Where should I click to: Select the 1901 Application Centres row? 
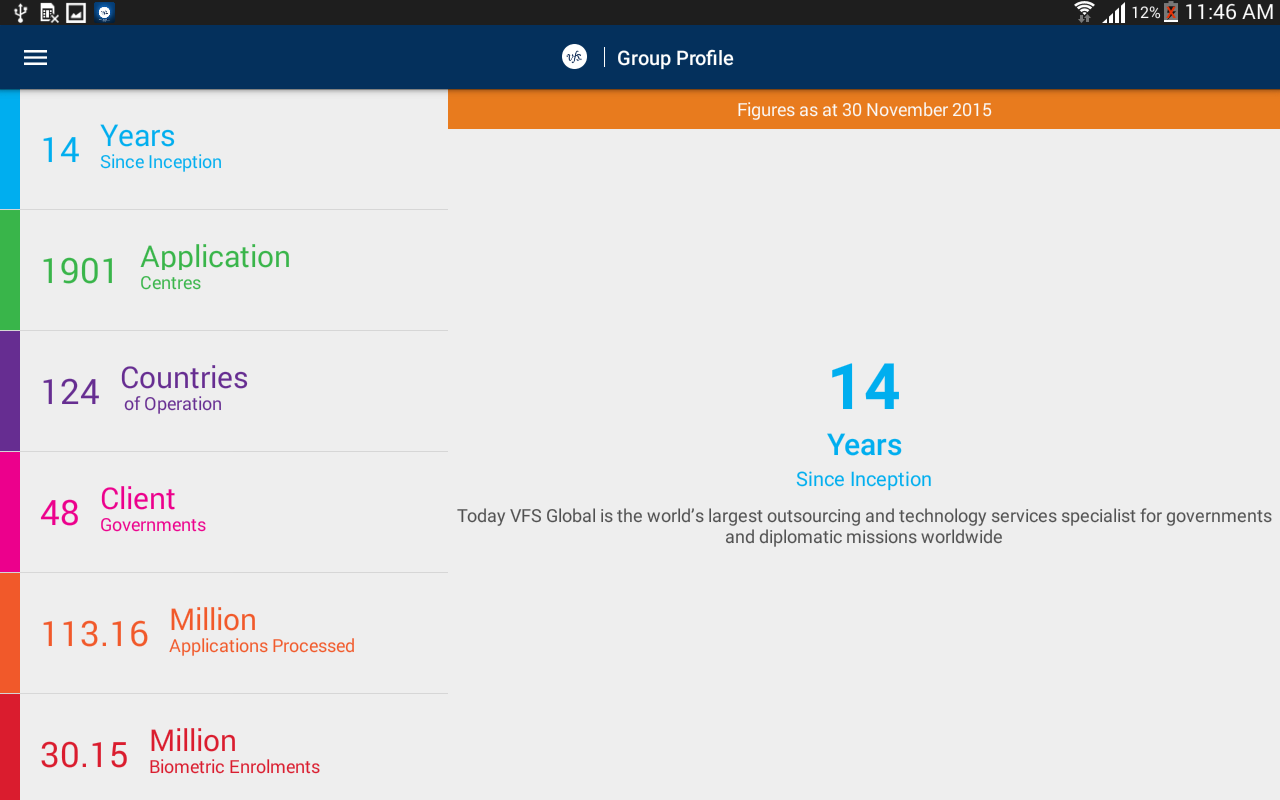[x=224, y=270]
